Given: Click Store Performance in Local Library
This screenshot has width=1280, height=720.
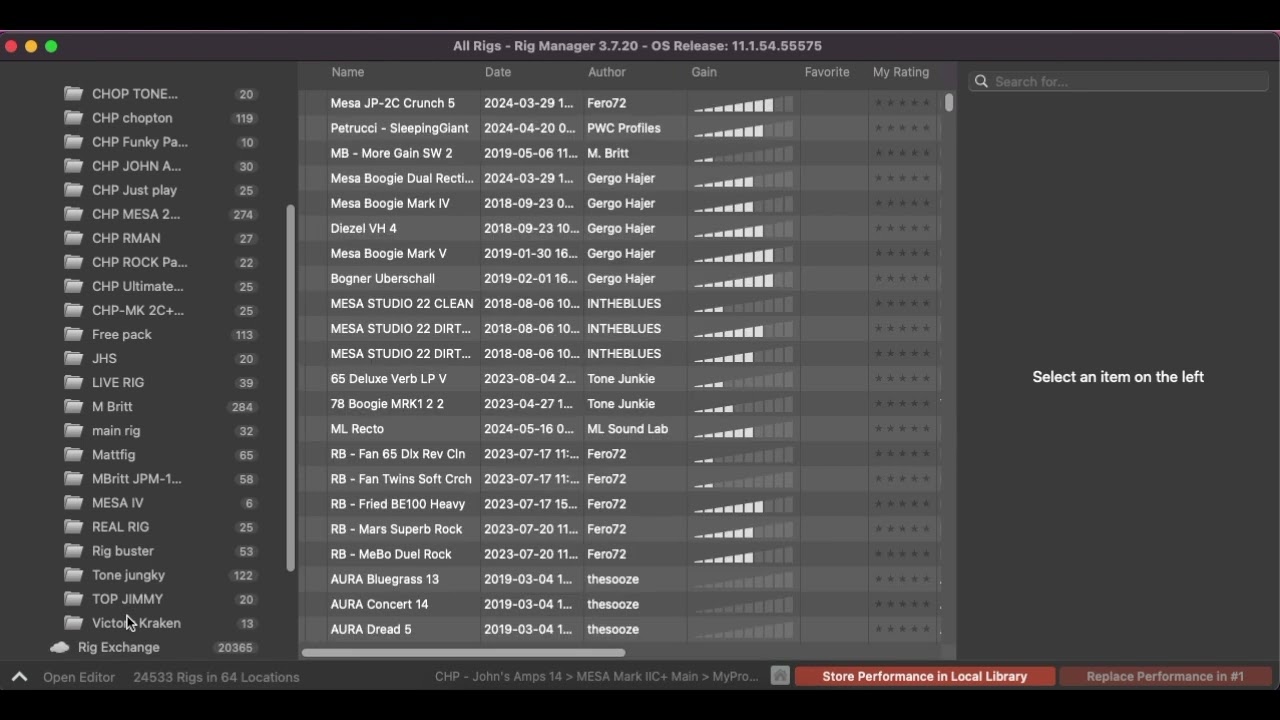Looking at the screenshot, I should pyautogui.click(x=925, y=676).
